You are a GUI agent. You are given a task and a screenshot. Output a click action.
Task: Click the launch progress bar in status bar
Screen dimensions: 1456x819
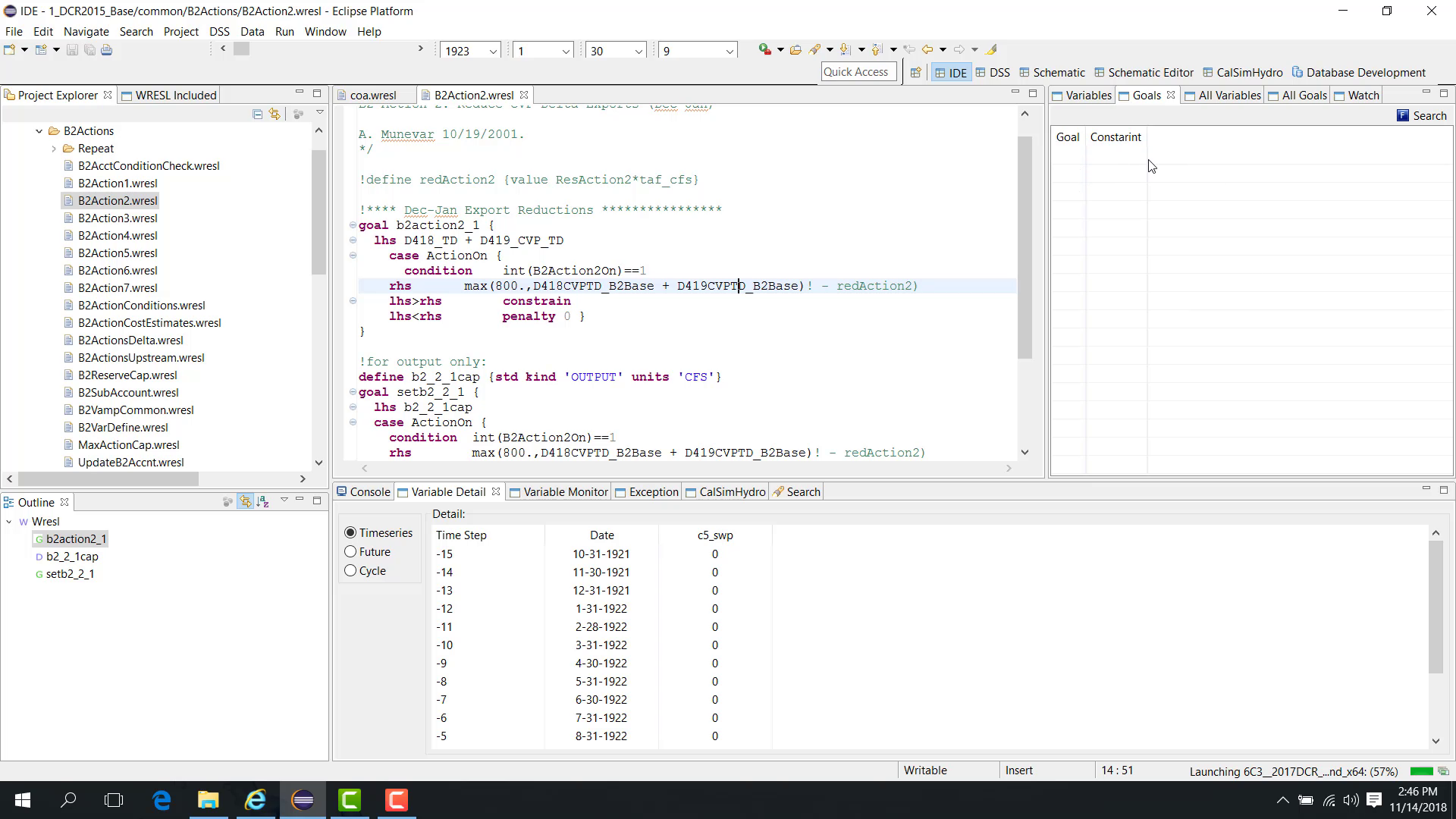click(x=1421, y=771)
